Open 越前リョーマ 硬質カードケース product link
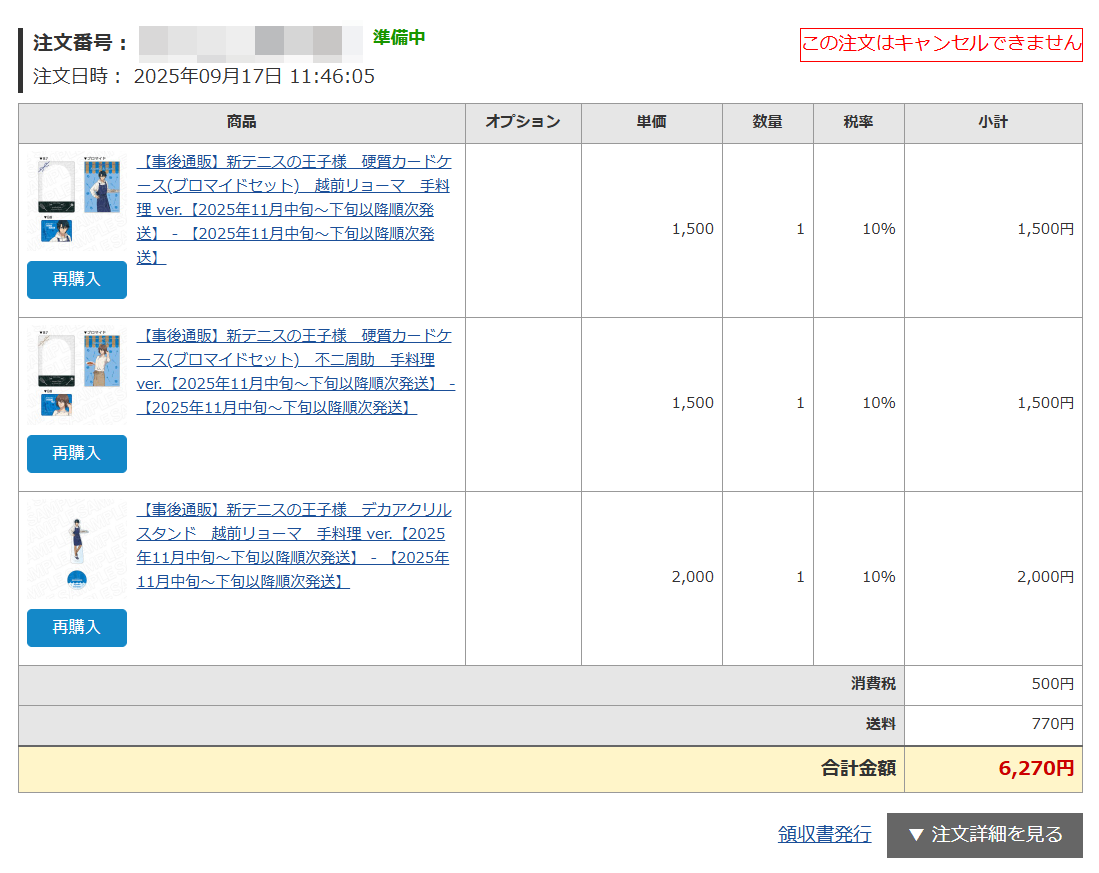1099x873 pixels. pyautogui.click(x=294, y=209)
